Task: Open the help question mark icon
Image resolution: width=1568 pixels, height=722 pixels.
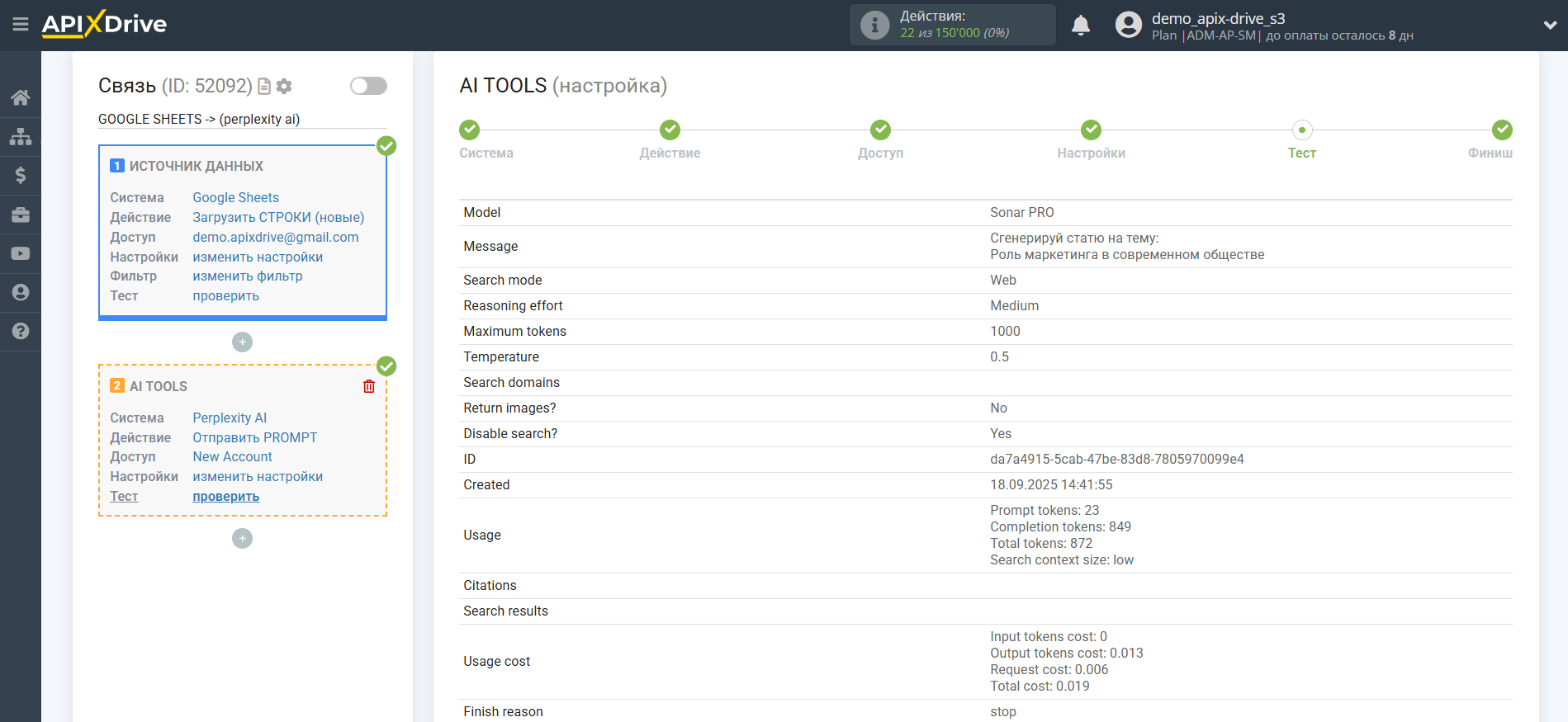Action: click(21, 331)
